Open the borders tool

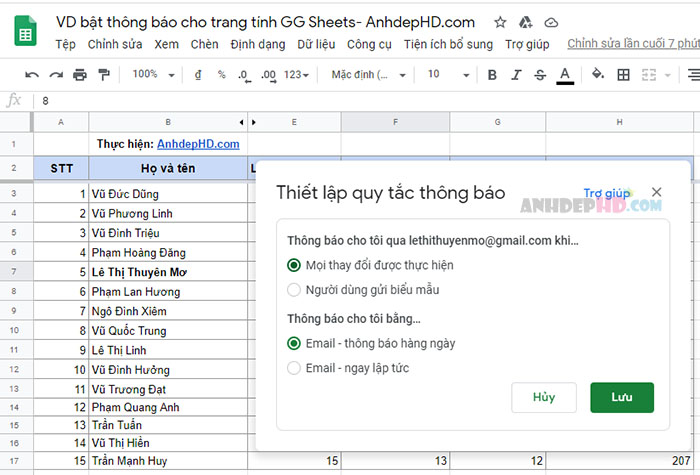[623, 75]
